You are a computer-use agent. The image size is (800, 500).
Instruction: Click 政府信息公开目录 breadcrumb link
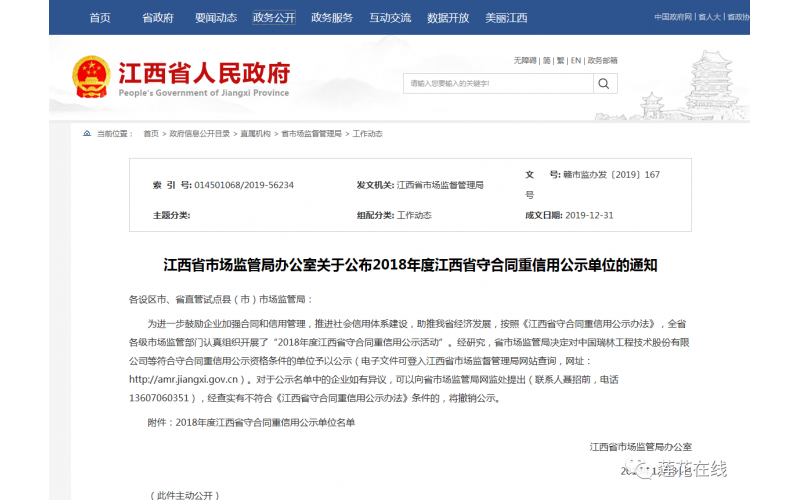coord(199,134)
